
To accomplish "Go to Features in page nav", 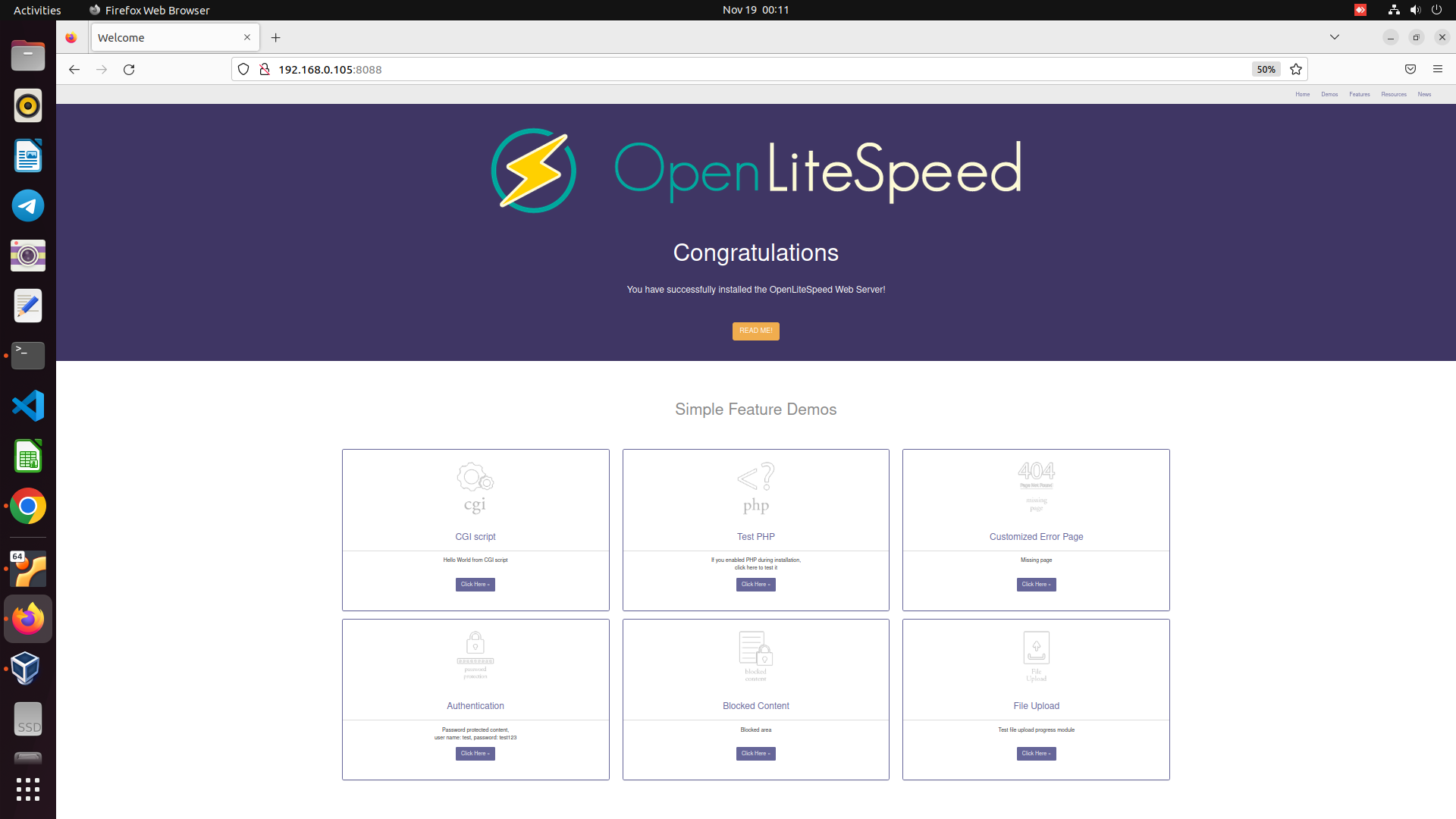I will point(1360,94).
